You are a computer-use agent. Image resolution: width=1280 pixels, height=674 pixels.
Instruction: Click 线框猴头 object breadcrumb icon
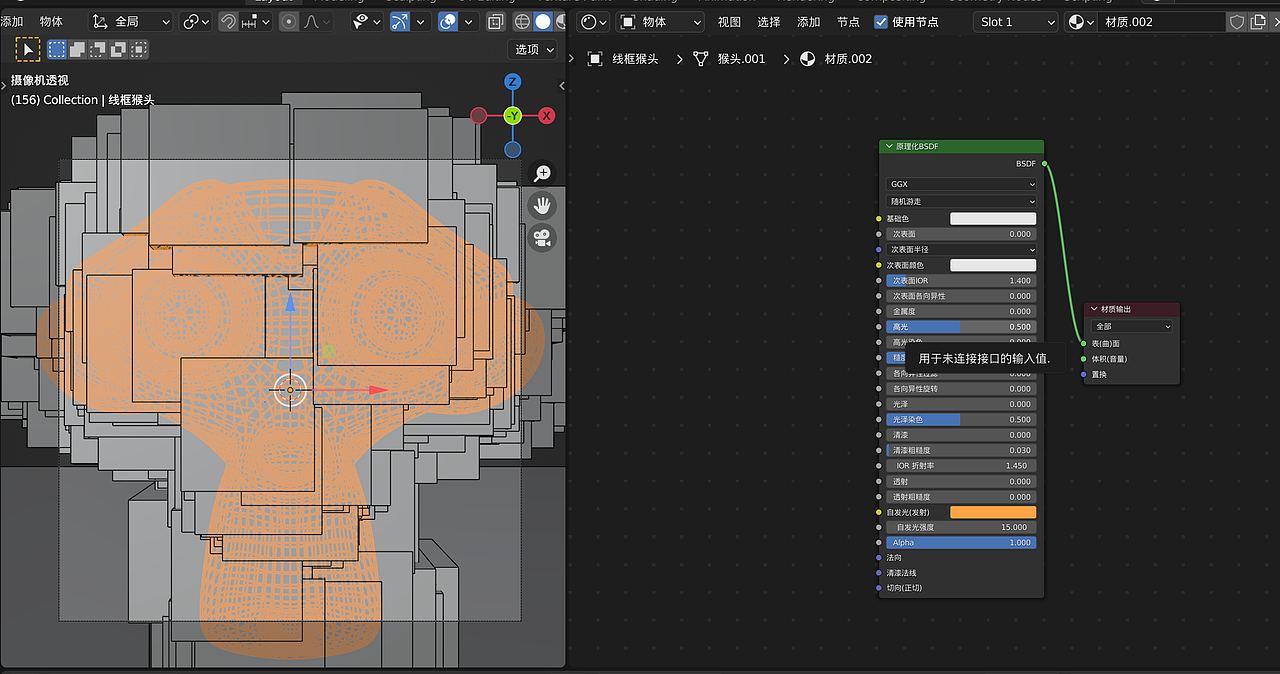click(595, 59)
